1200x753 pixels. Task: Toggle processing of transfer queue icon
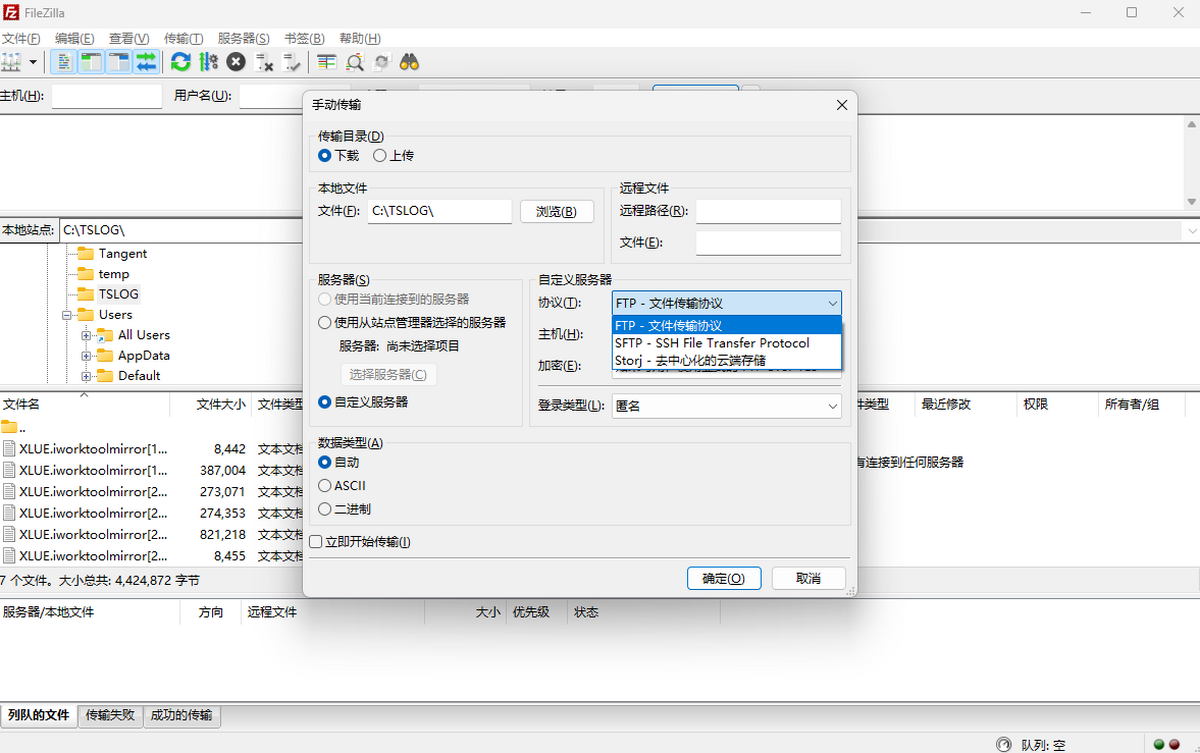(208, 62)
